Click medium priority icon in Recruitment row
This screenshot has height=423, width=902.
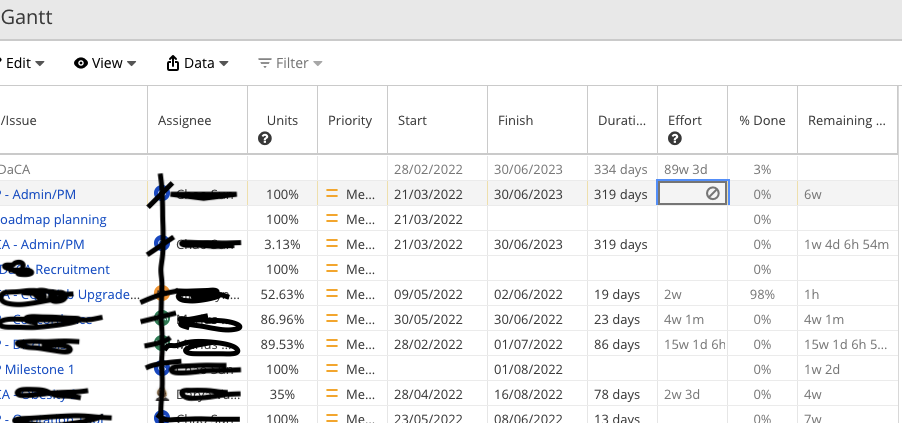[331, 269]
